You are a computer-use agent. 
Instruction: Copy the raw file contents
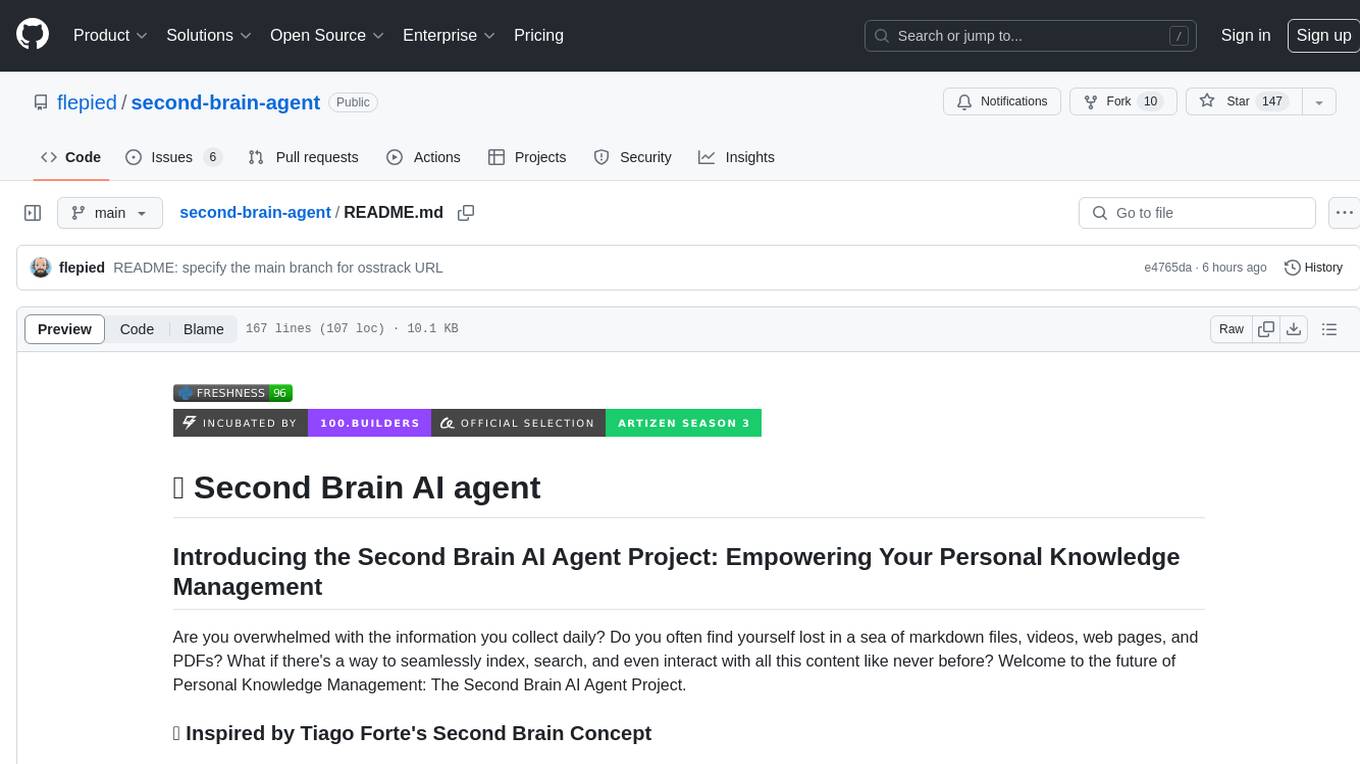[x=1267, y=329]
